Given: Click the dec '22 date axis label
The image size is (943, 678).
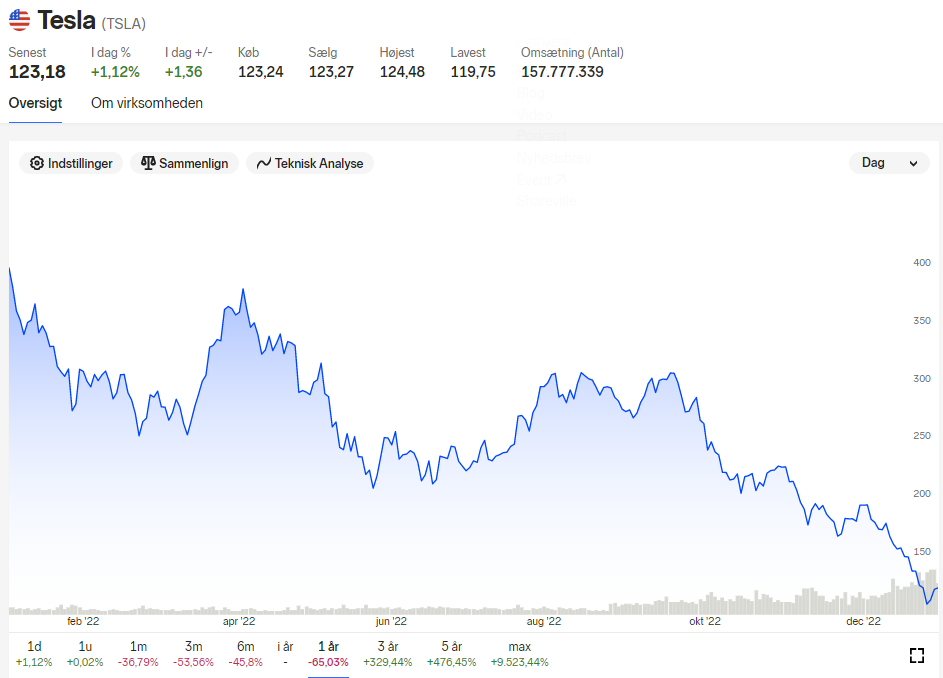Looking at the screenshot, I should point(863,621).
